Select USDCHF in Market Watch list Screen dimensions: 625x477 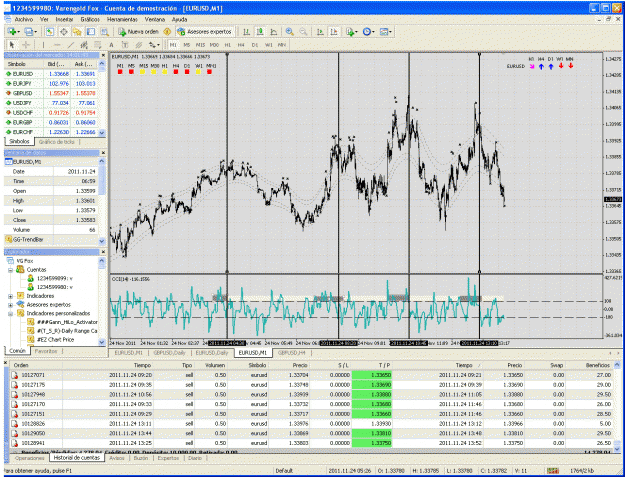coord(51,113)
